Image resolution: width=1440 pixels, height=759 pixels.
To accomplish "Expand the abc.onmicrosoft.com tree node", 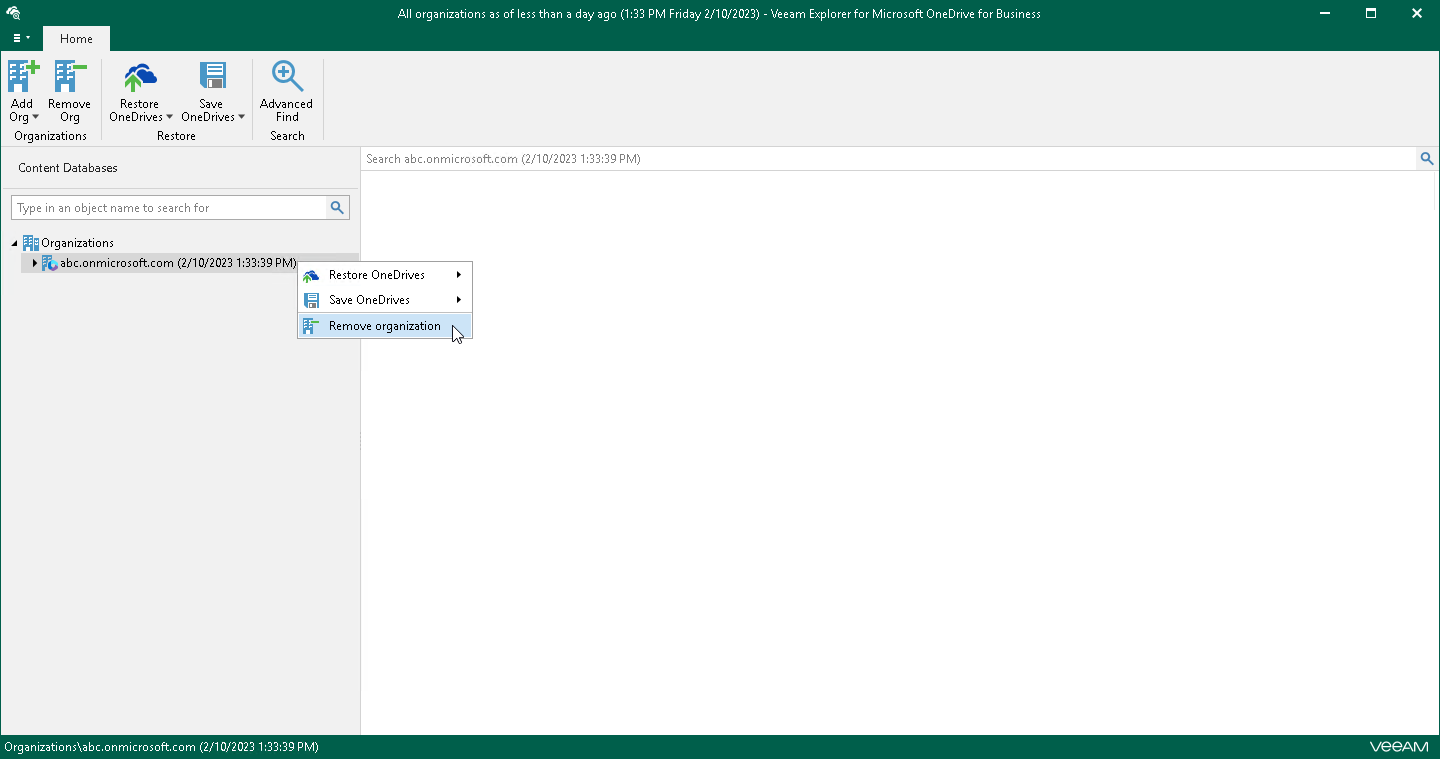I will 35,263.
